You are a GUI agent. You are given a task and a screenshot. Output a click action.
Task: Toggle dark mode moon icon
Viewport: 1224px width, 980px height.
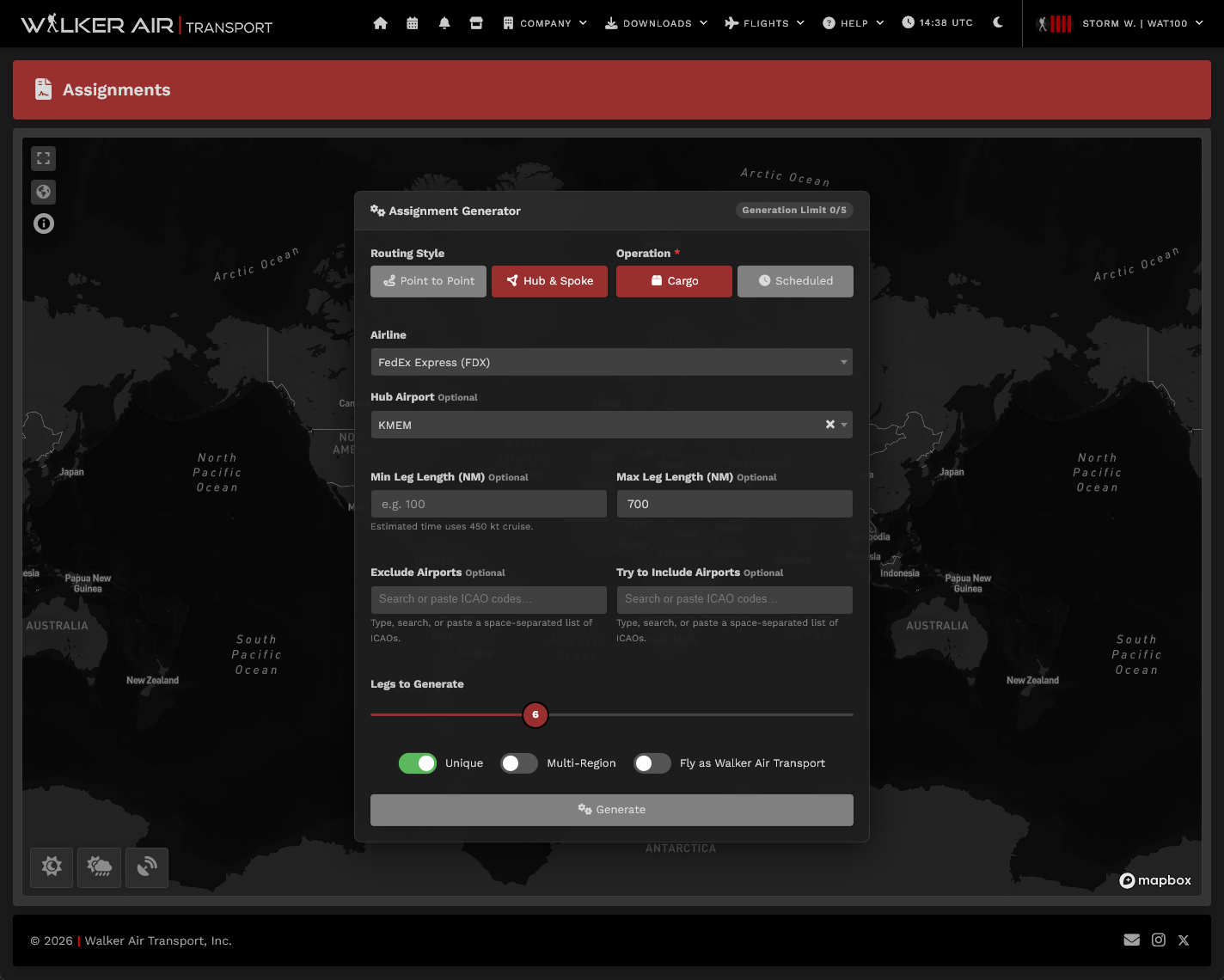998,22
